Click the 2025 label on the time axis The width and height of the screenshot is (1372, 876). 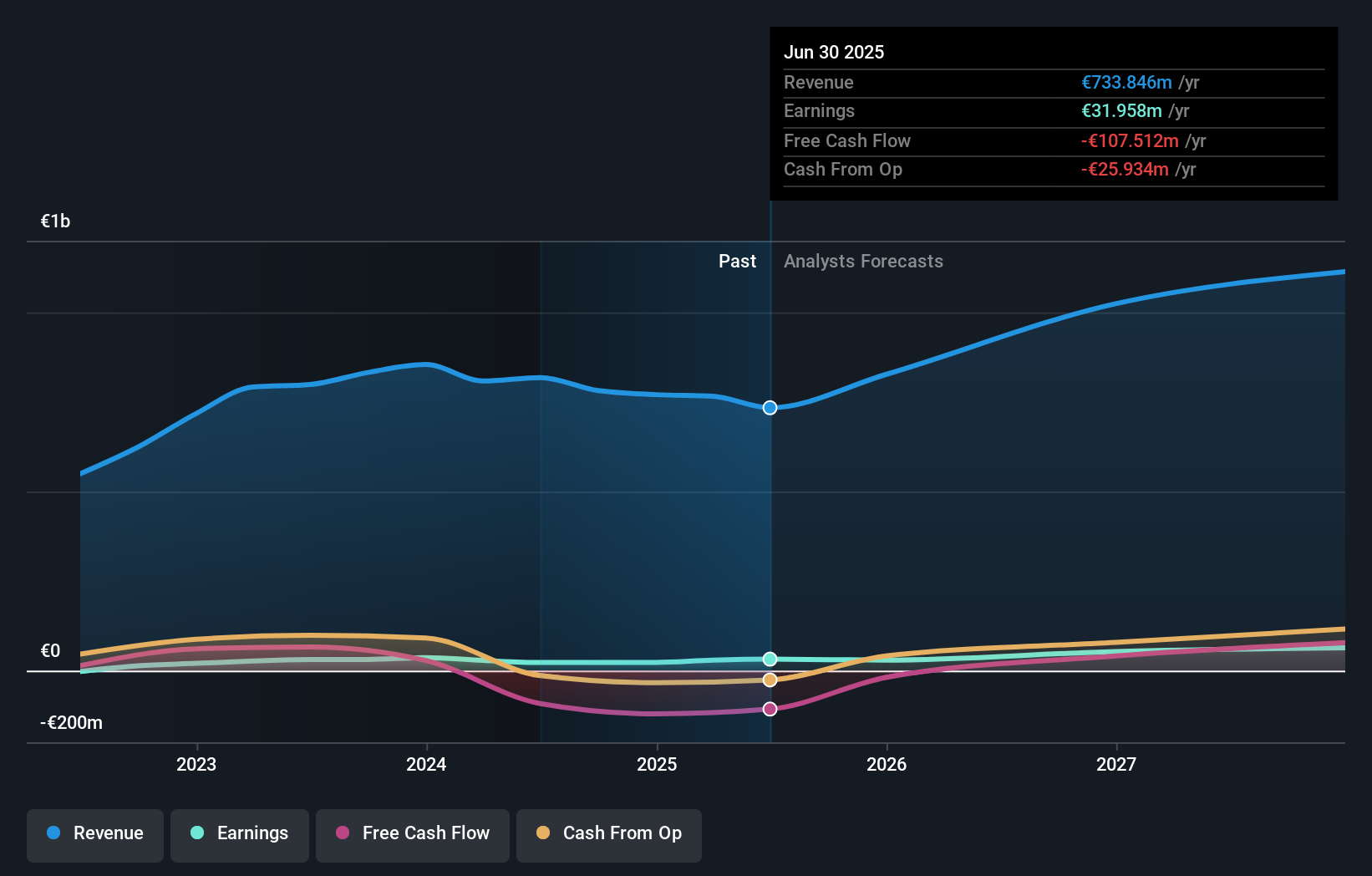coord(657,763)
